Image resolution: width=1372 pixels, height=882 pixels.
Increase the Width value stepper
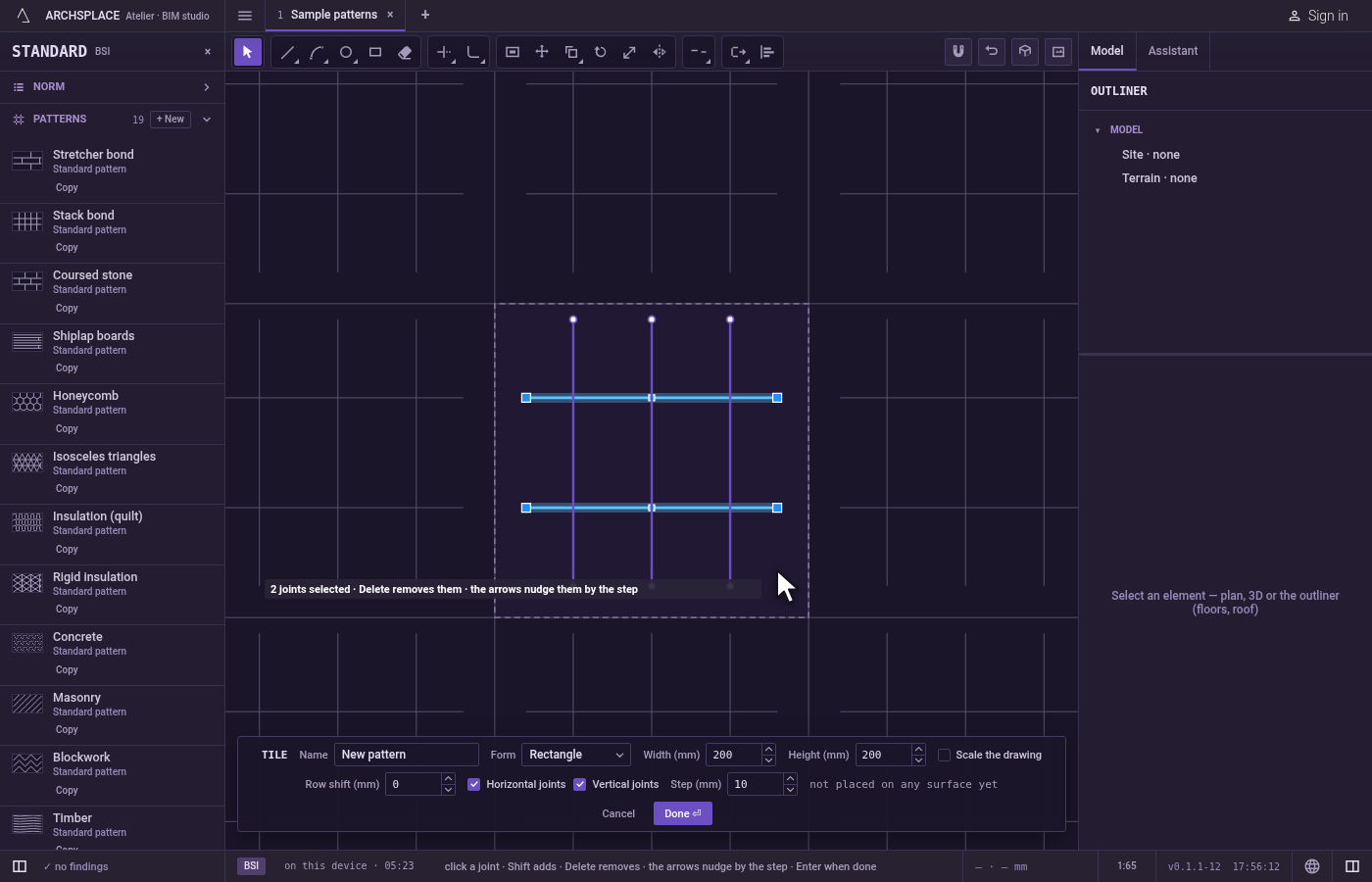tap(768, 750)
